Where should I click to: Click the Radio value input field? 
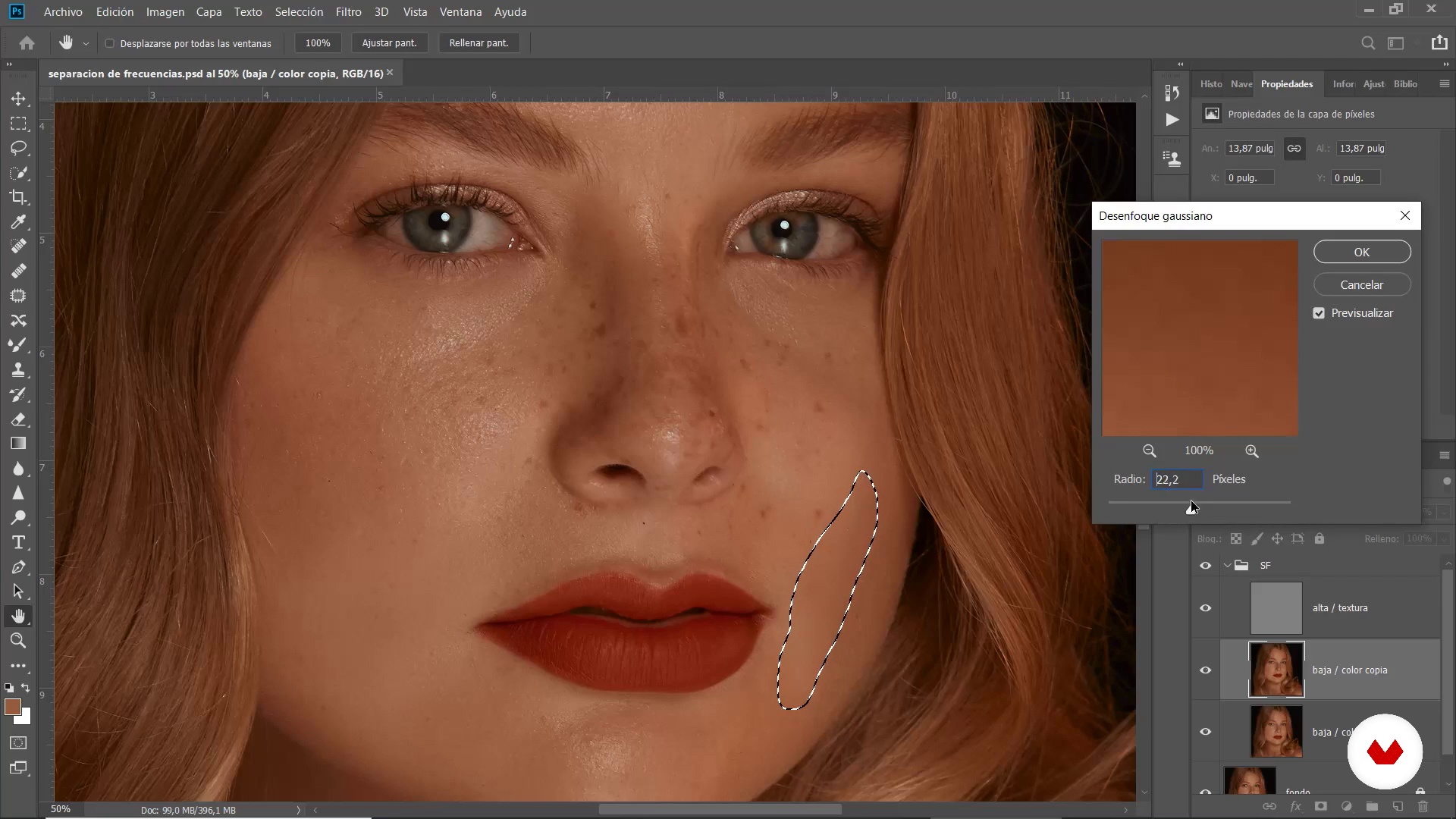pos(1177,479)
